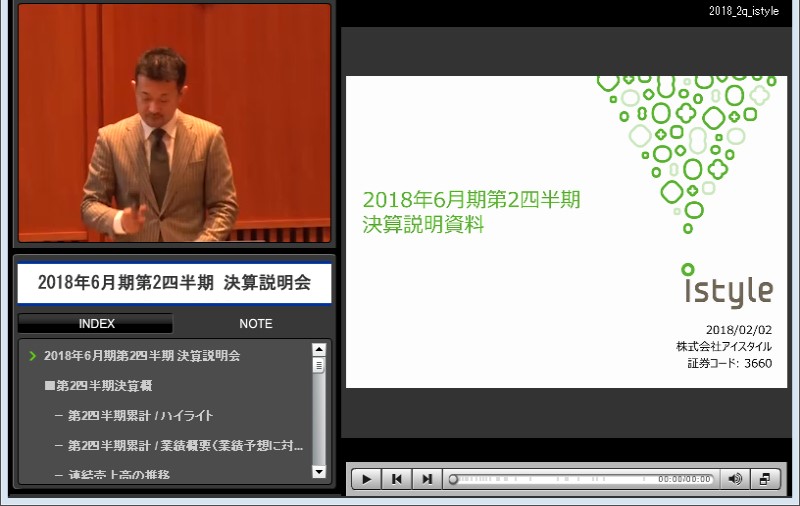Click the index list scroll-down arrow

click(319, 472)
